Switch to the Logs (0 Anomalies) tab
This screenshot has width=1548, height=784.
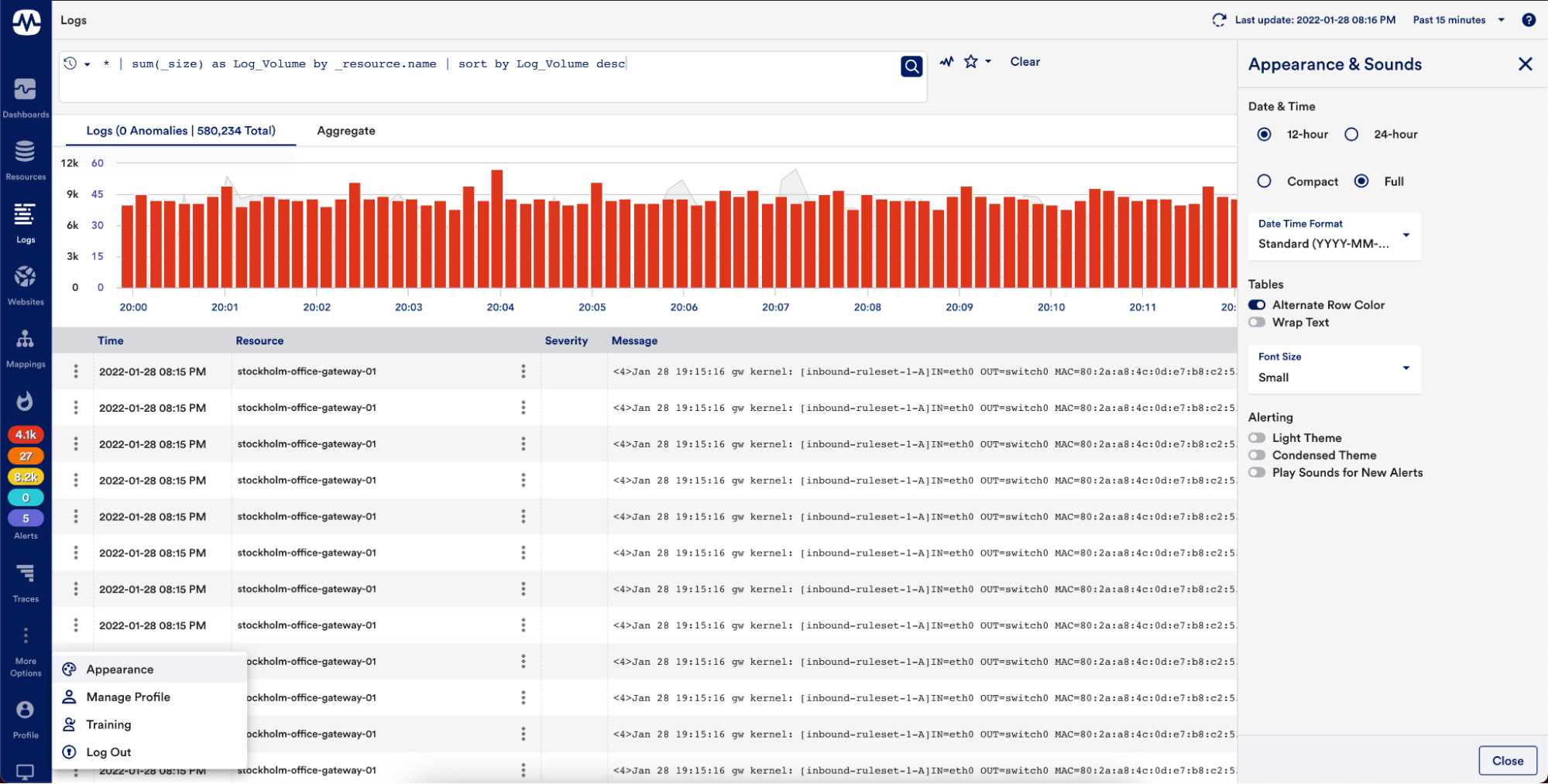[180, 131]
